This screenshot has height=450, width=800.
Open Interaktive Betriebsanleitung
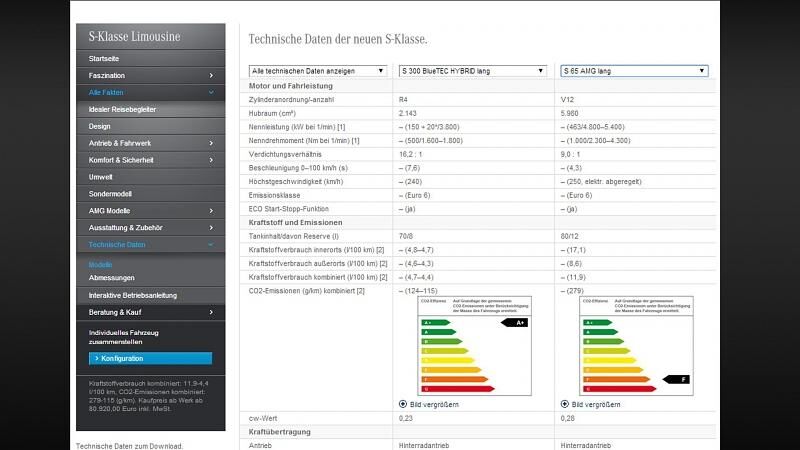(x=133, y=295)
